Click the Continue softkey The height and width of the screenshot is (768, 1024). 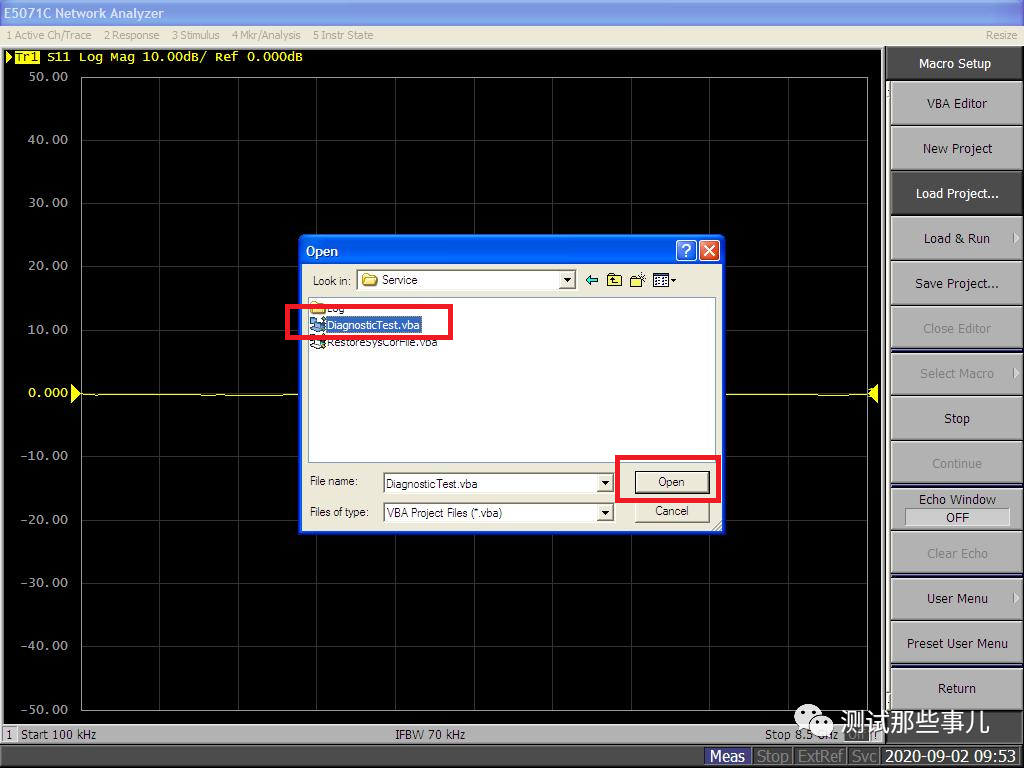point(956,464)
